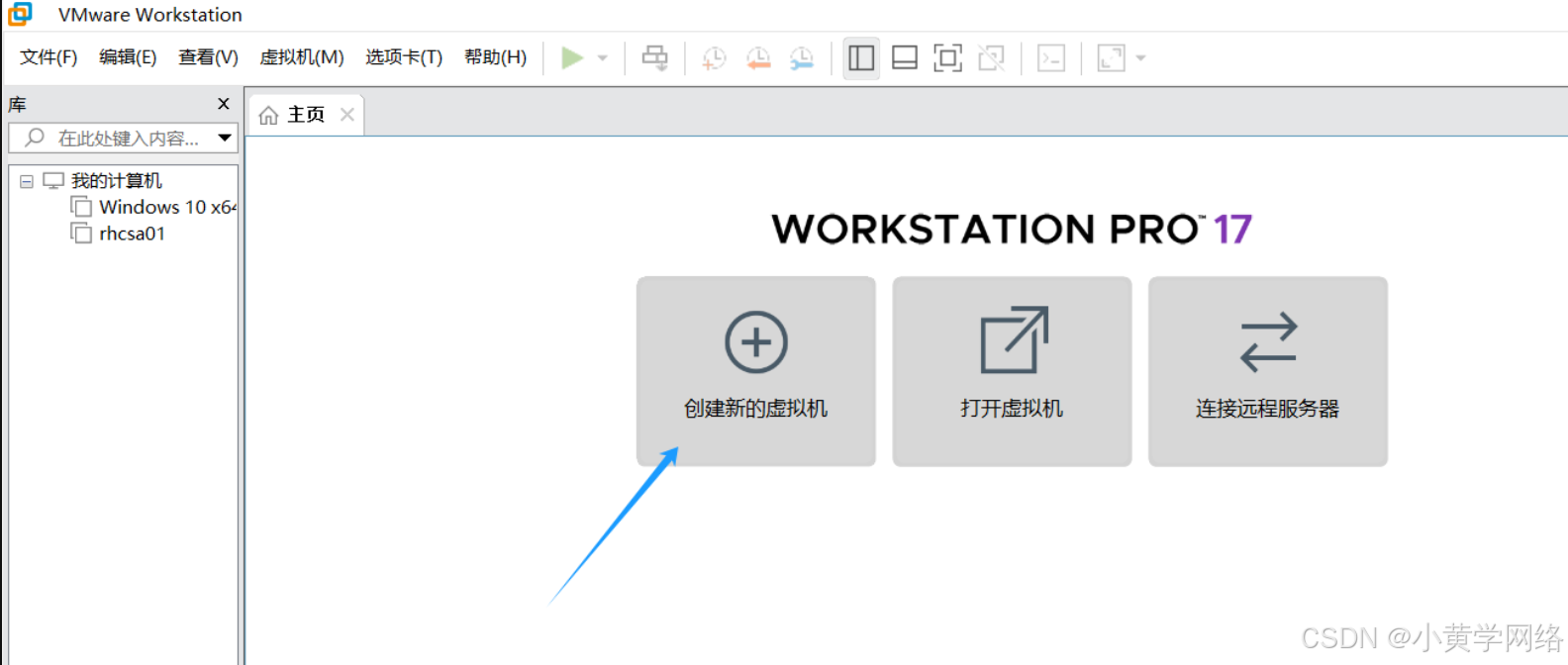Image resolution: width=1568 pixels, height=665 pixels.
Task: Close the 库 library panel
Action: click(224, 103)
